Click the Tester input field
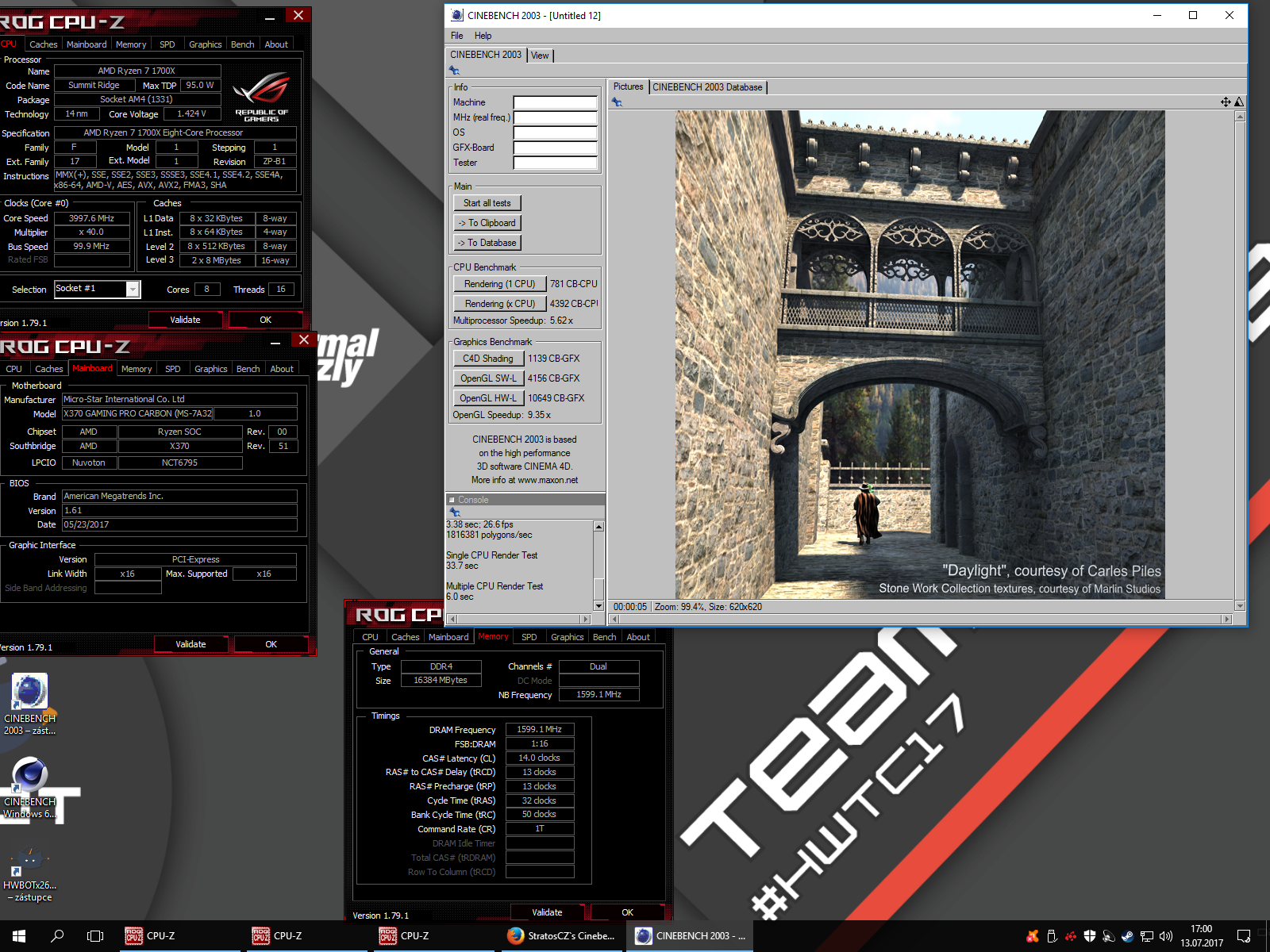This screenshot has width=1270, height=952. pyautogui.click(x=555, y=163)
